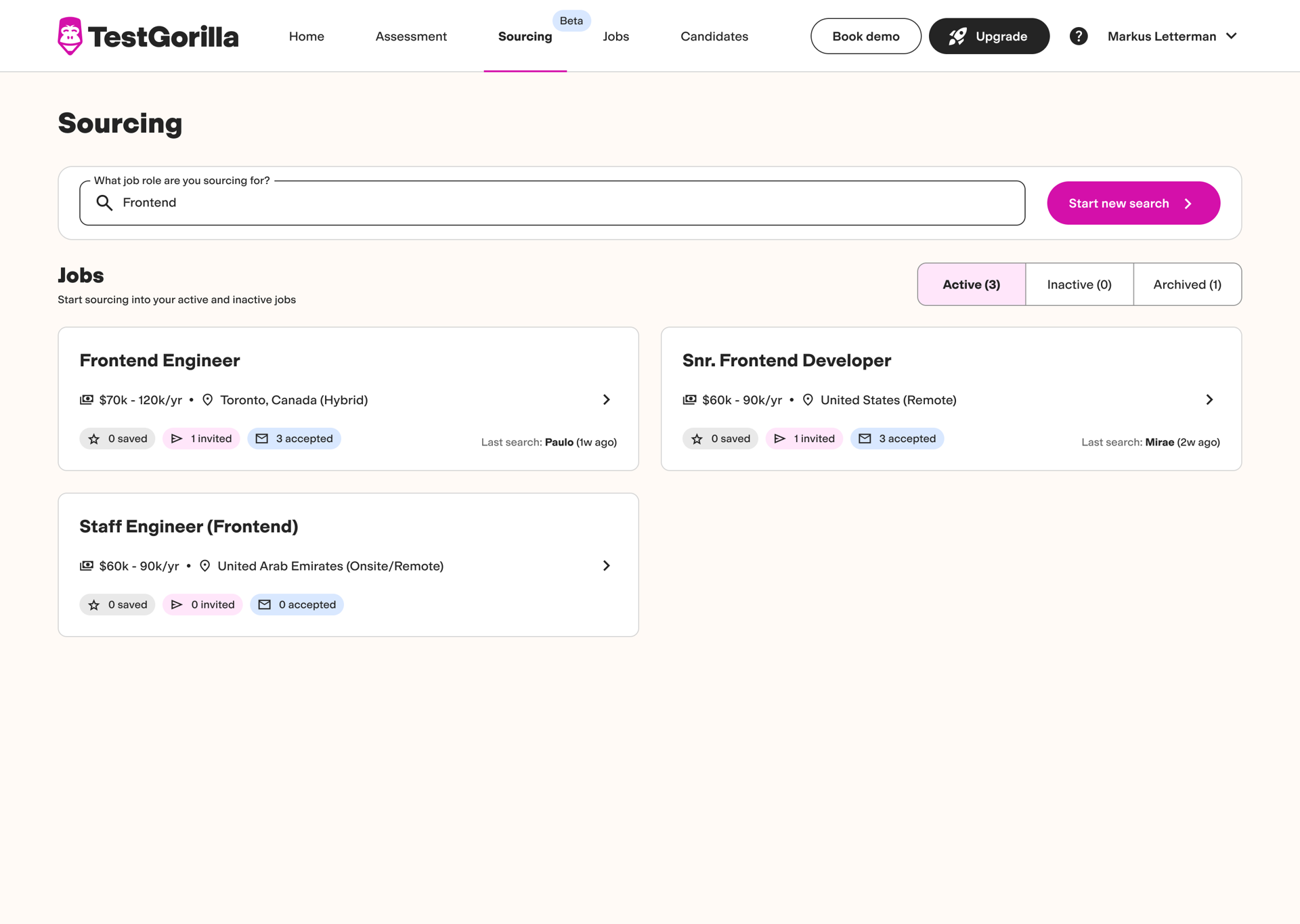Open the help question mark icon
Viewport: 1300px width, 924px height.
point(1079,36)
